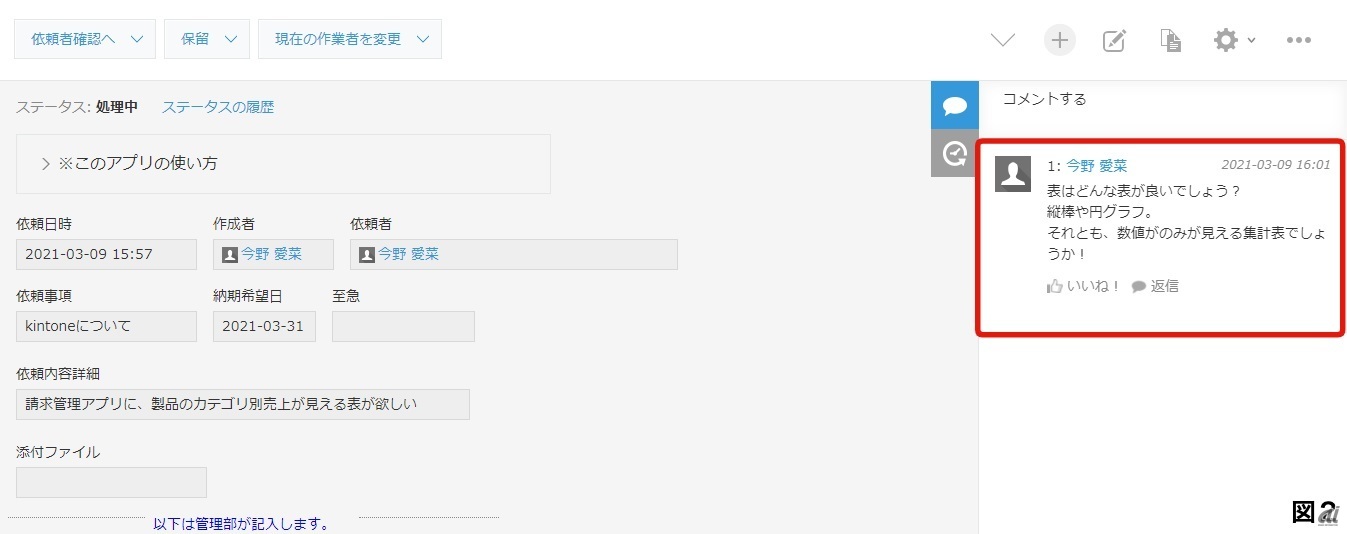The image size is (1347, 534).
Task: Click the next-record chevron down icon
Action: [1002, 40]
